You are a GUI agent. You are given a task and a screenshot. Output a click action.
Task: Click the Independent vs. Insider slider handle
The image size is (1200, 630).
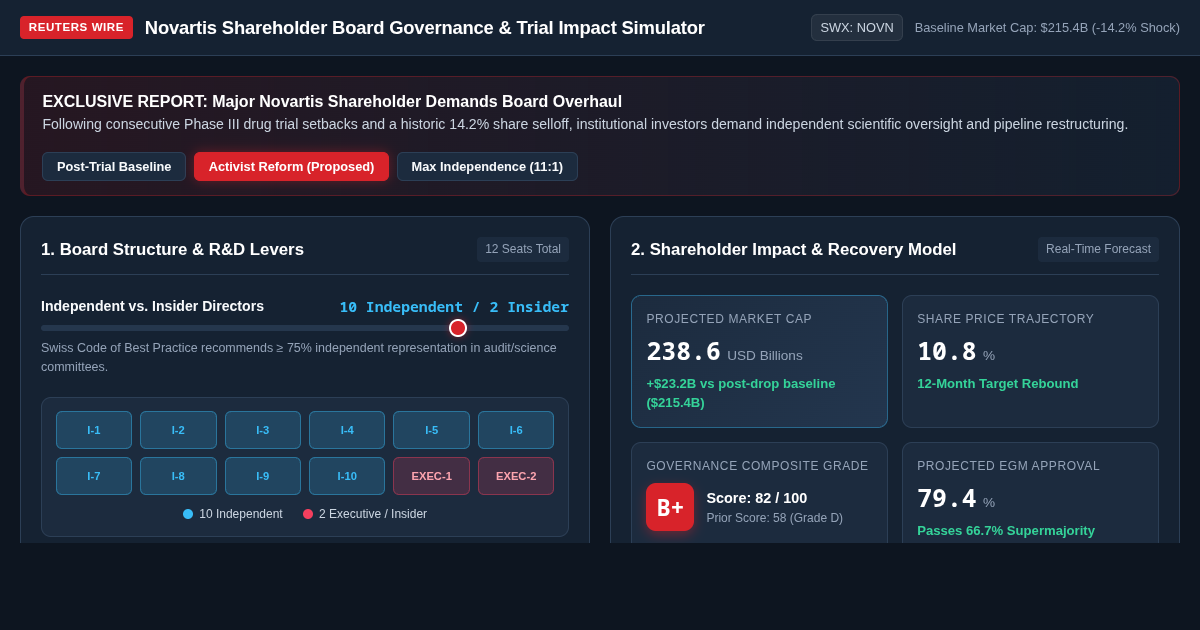pyautogui.click(x=458, y=328)
